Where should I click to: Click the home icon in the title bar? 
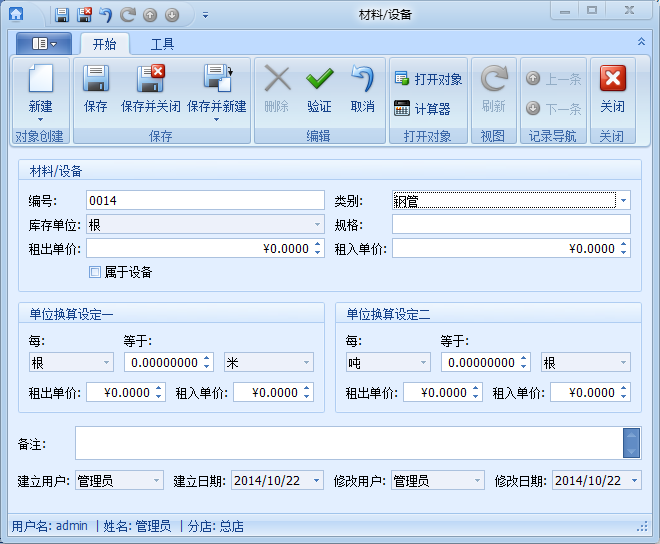click(16, 13)
